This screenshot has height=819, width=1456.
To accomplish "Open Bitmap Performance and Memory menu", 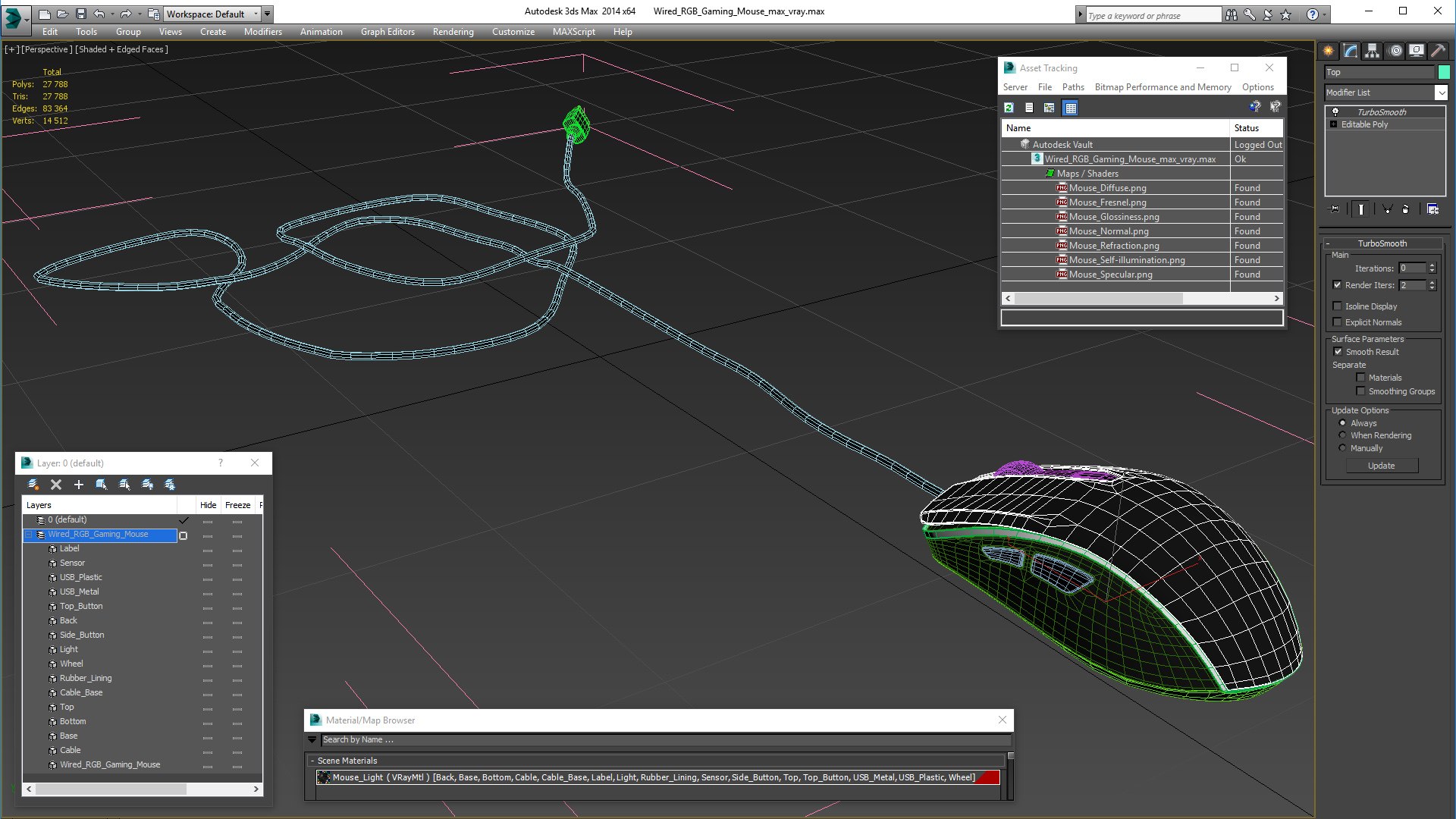I will [1163, 87].
